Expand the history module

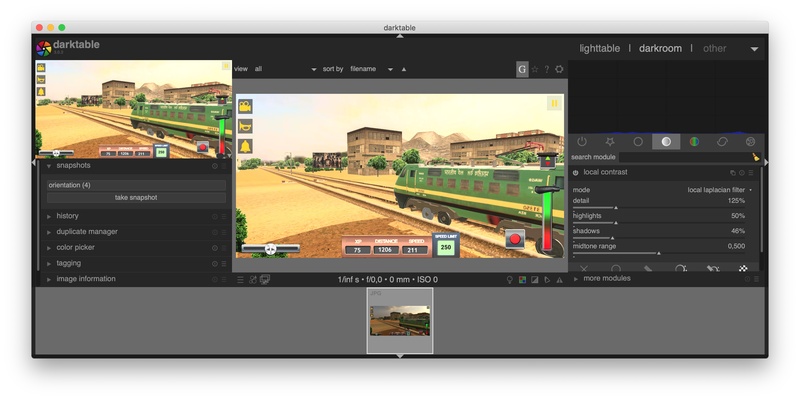49,216
